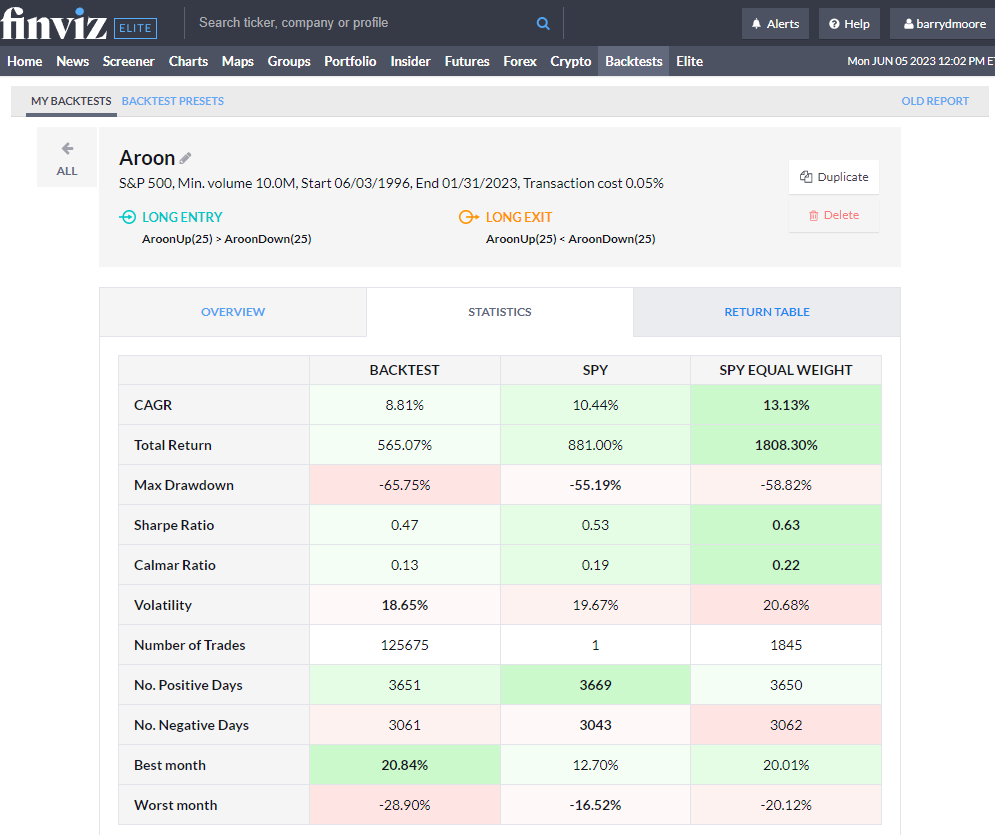The width and height of the screenshot is (995, 835).
Task: Click the search magnifier icon
Action: [x=543, y=22]
